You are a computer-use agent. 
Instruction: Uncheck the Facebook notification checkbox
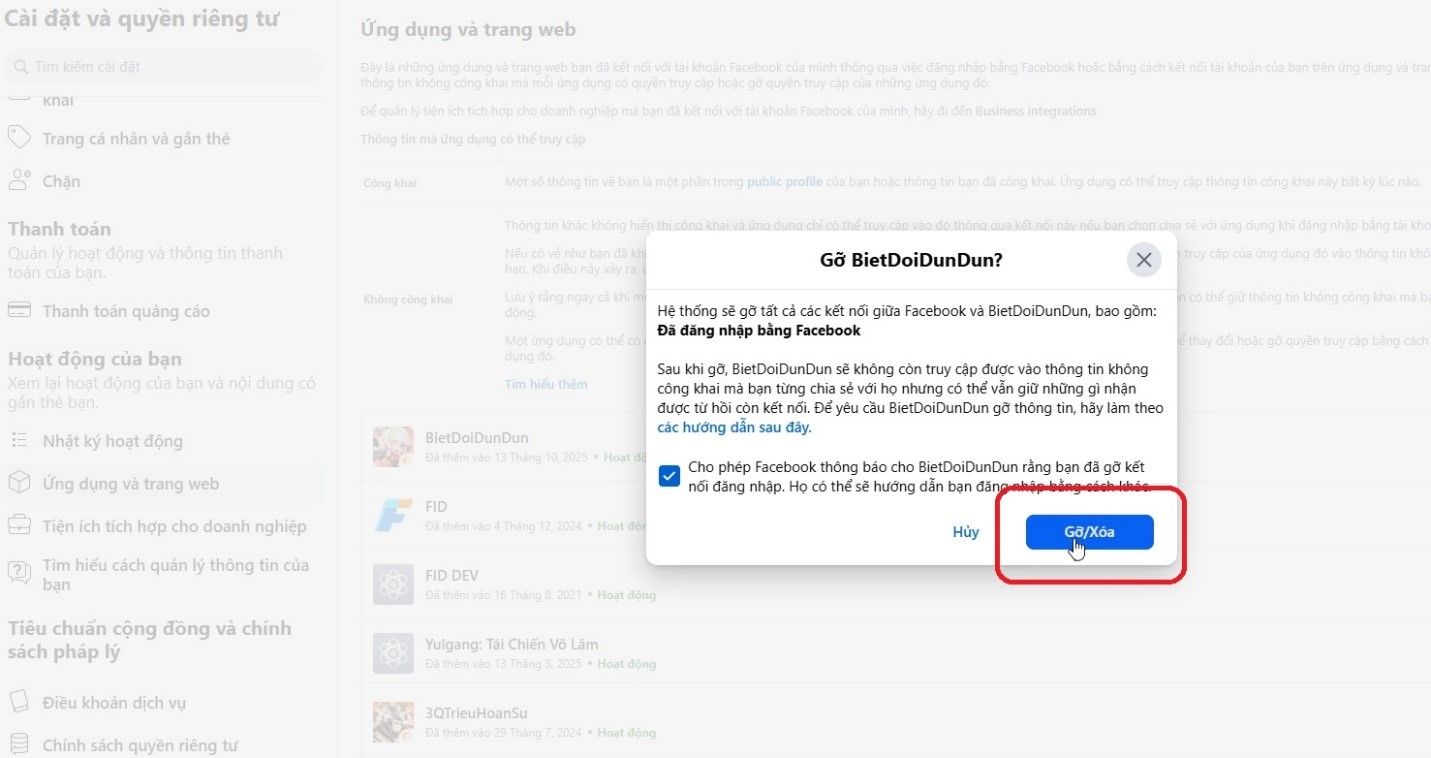click(x=669, y=476)
